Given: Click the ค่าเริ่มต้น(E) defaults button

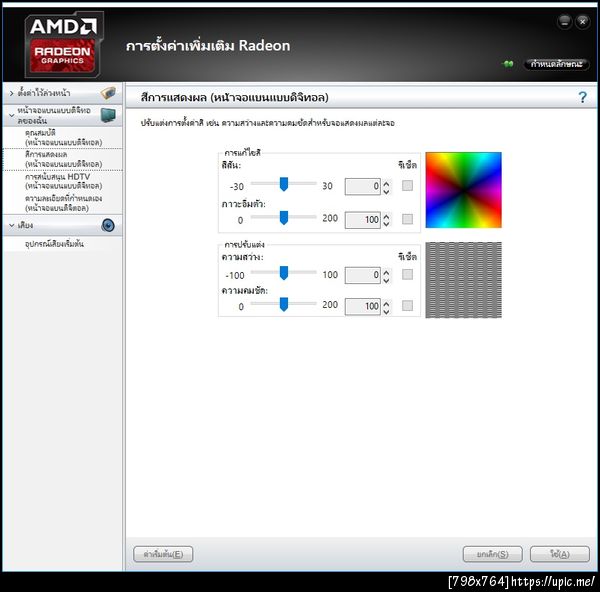Looking at the screenshot, I should coord(163,554).
